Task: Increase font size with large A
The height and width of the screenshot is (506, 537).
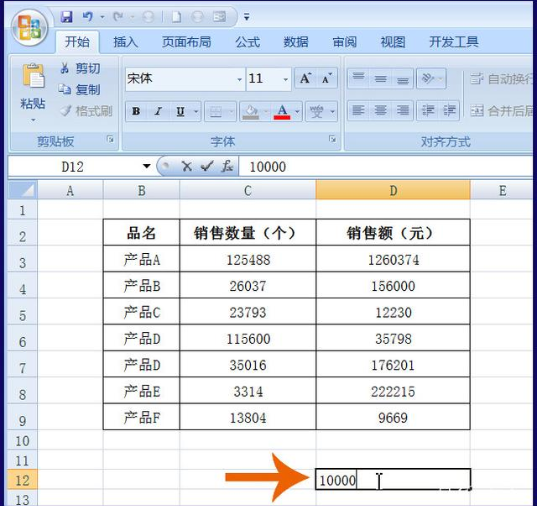Action: click(305, 78)
